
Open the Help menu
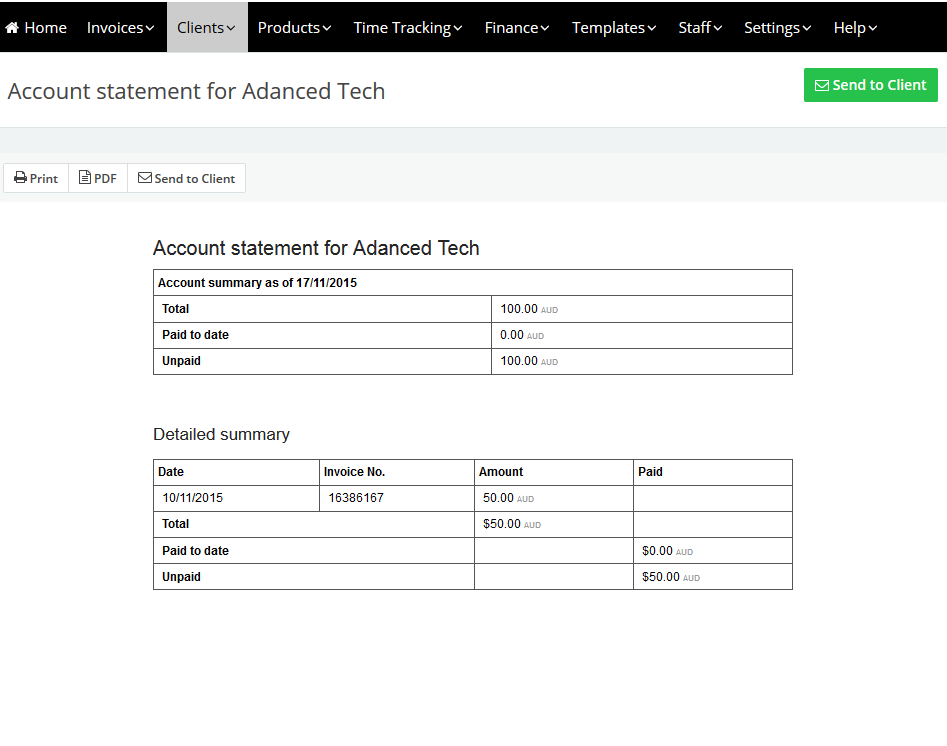coord(855,28)
